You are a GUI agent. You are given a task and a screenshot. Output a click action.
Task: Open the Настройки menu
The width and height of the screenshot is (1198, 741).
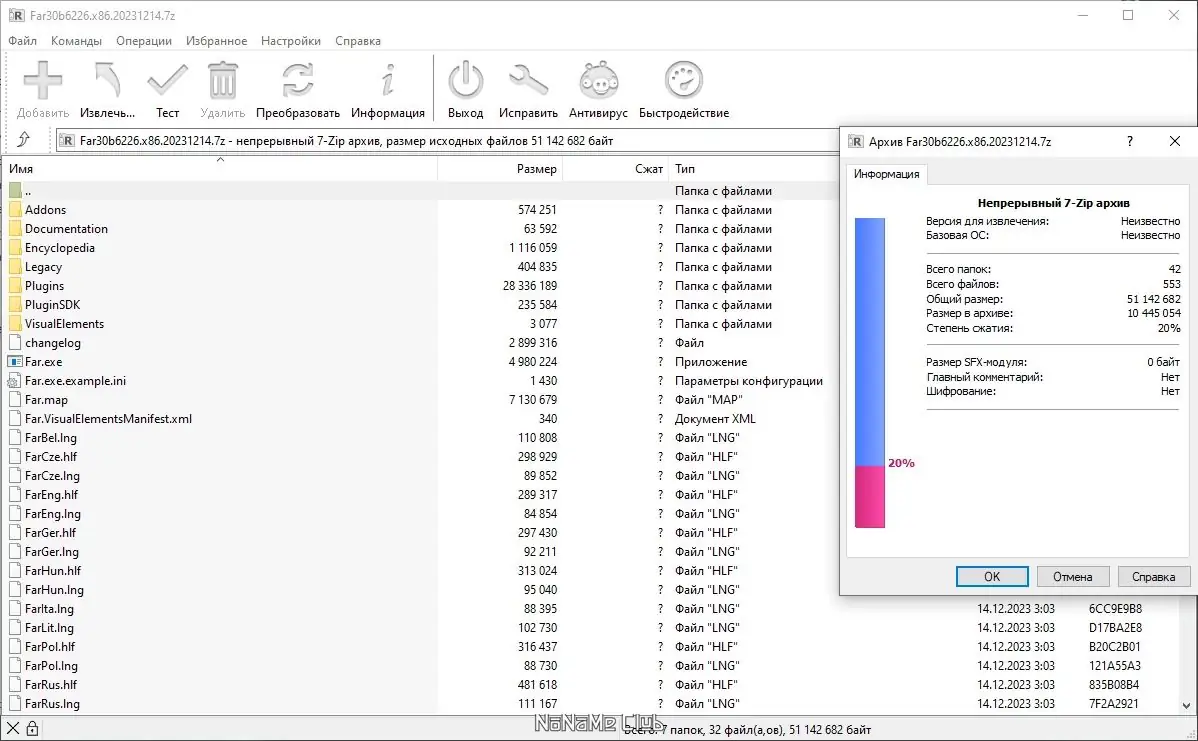click(x=290, y=40)
